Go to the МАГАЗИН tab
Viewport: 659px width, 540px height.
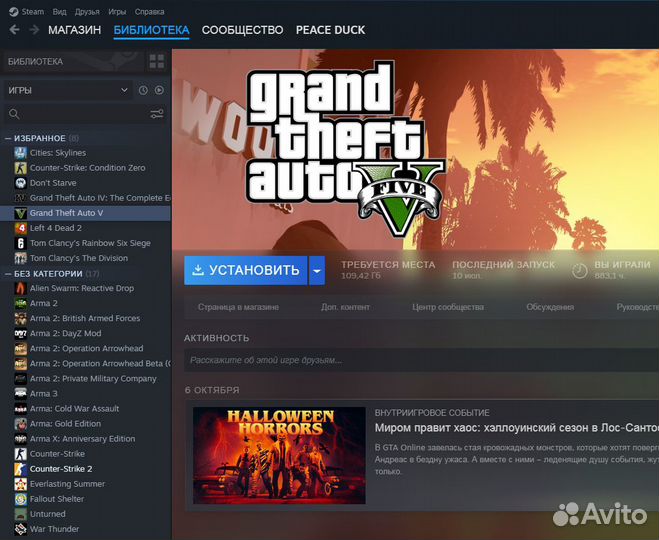pyautogui.click(x=74, y=30)
